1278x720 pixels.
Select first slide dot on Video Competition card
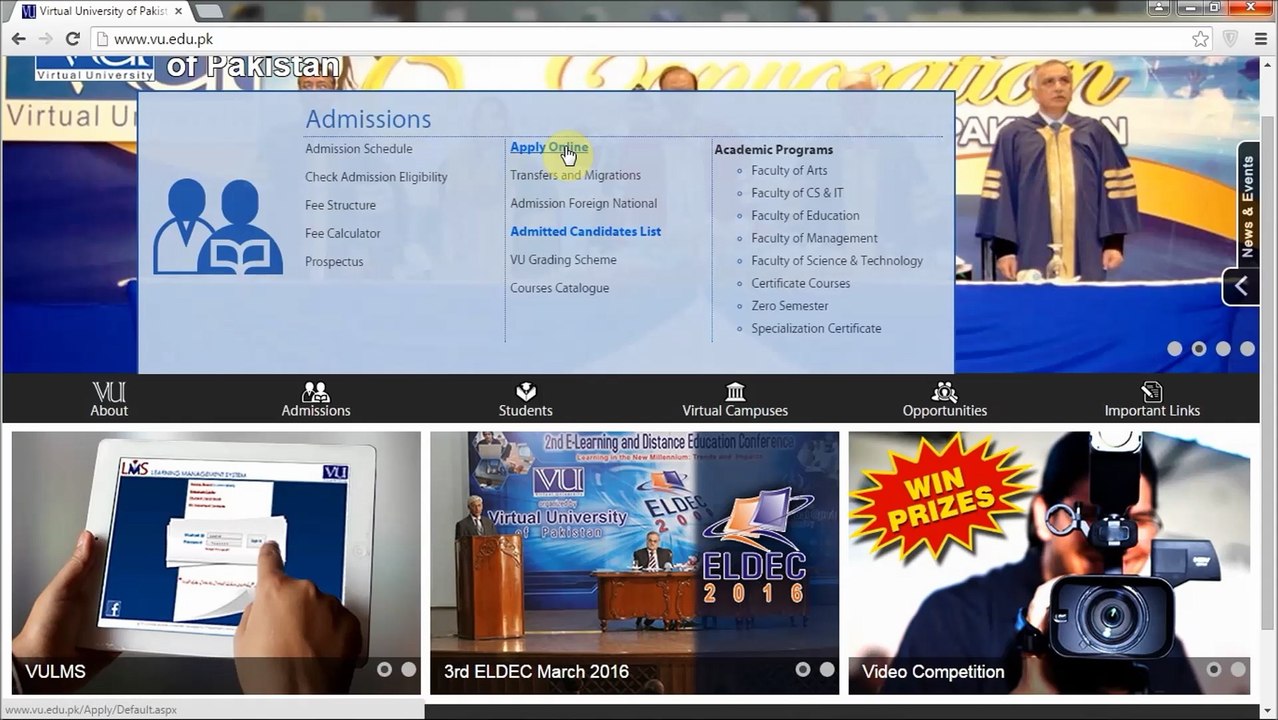click(1214, 670)
